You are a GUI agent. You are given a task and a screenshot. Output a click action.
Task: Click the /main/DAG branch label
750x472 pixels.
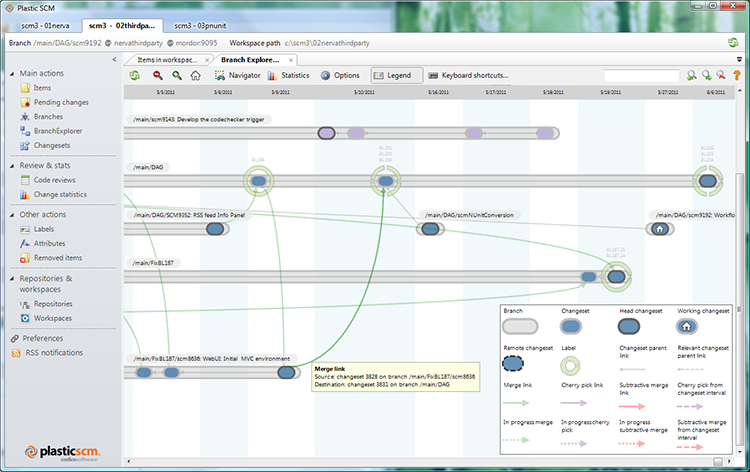point(148,167)
